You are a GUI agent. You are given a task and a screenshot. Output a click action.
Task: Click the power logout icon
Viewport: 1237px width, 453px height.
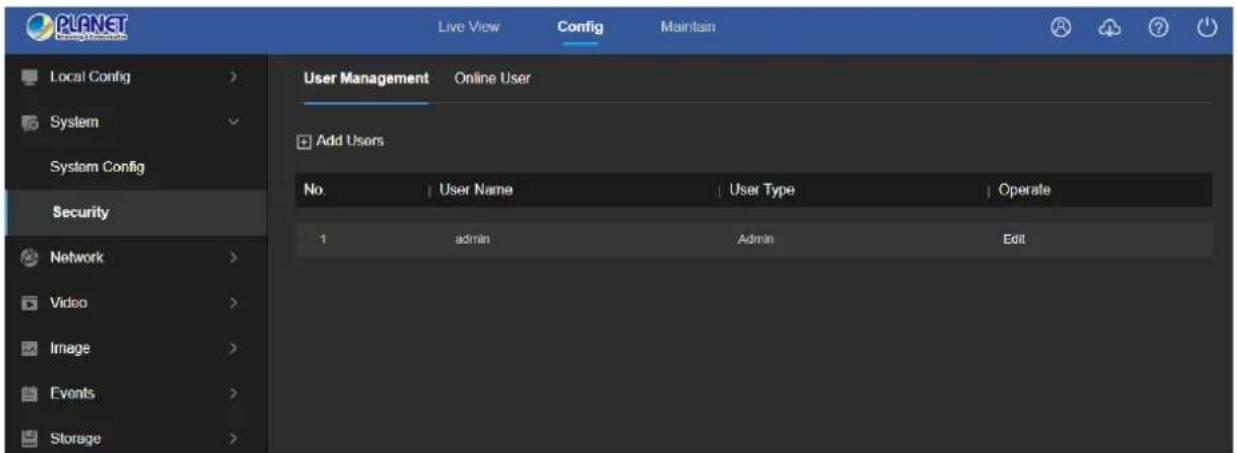[x=1205, y=27]
